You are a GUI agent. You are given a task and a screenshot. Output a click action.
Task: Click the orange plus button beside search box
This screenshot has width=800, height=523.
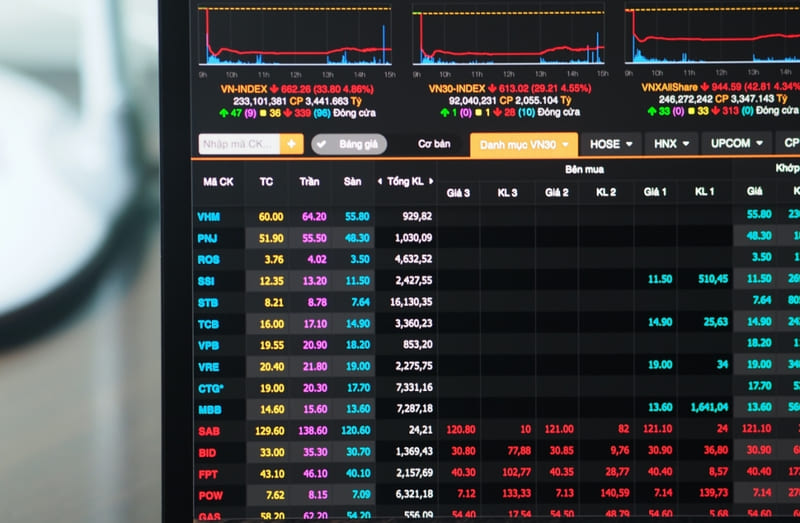click(x=291, y=144)
